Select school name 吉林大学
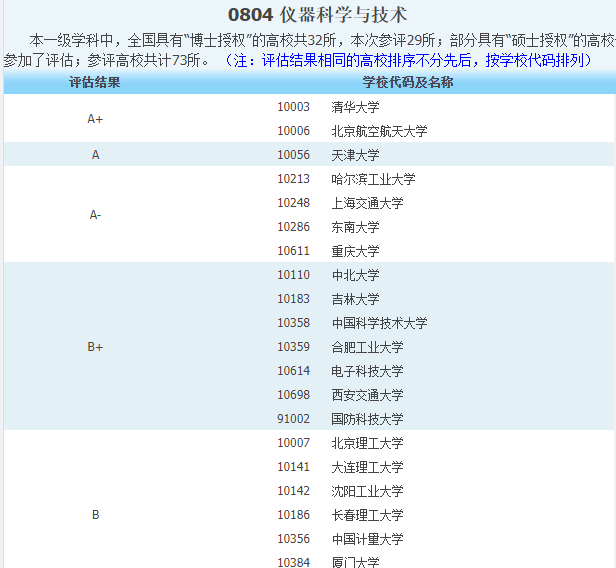This screenshot has width=616, height=568. click(355, 299)
